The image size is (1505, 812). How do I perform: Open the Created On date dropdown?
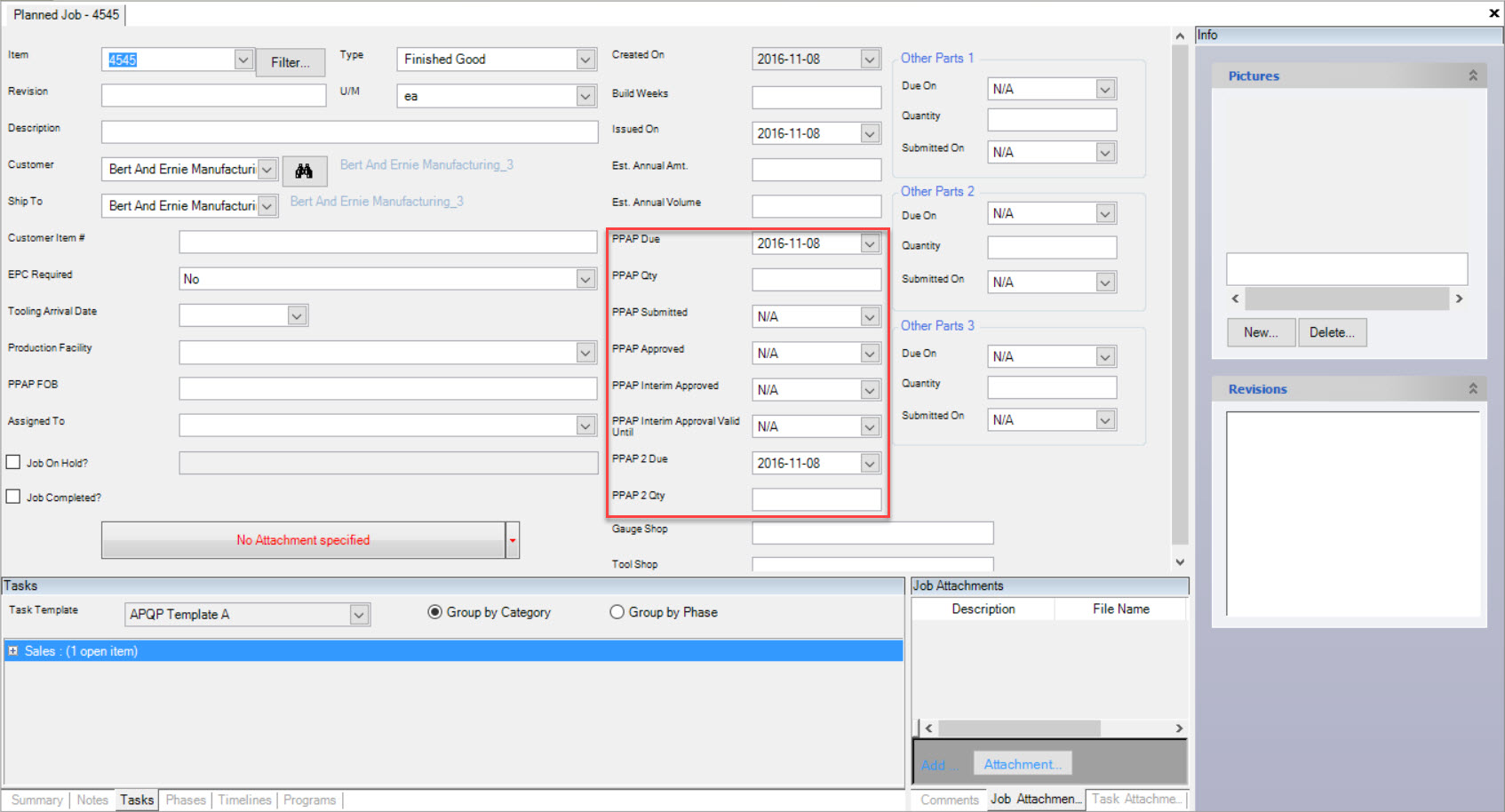[x=870, y=59]
